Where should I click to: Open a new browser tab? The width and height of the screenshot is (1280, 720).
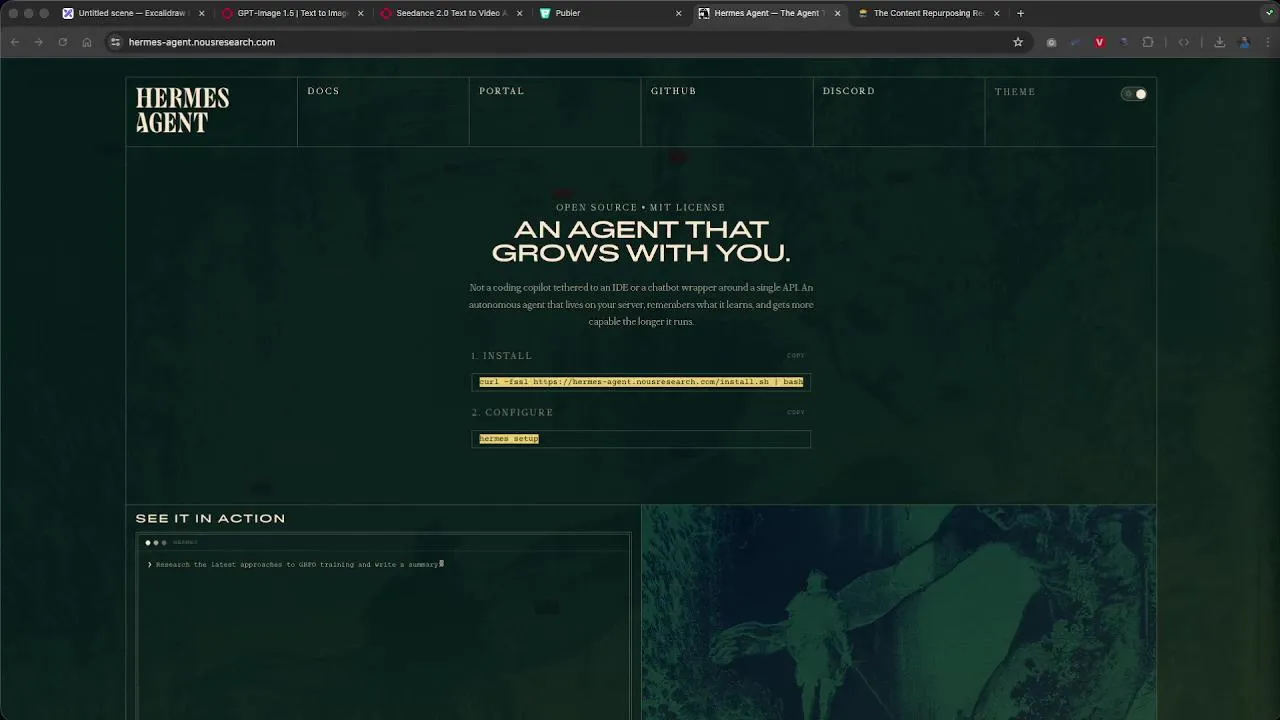1020,13
